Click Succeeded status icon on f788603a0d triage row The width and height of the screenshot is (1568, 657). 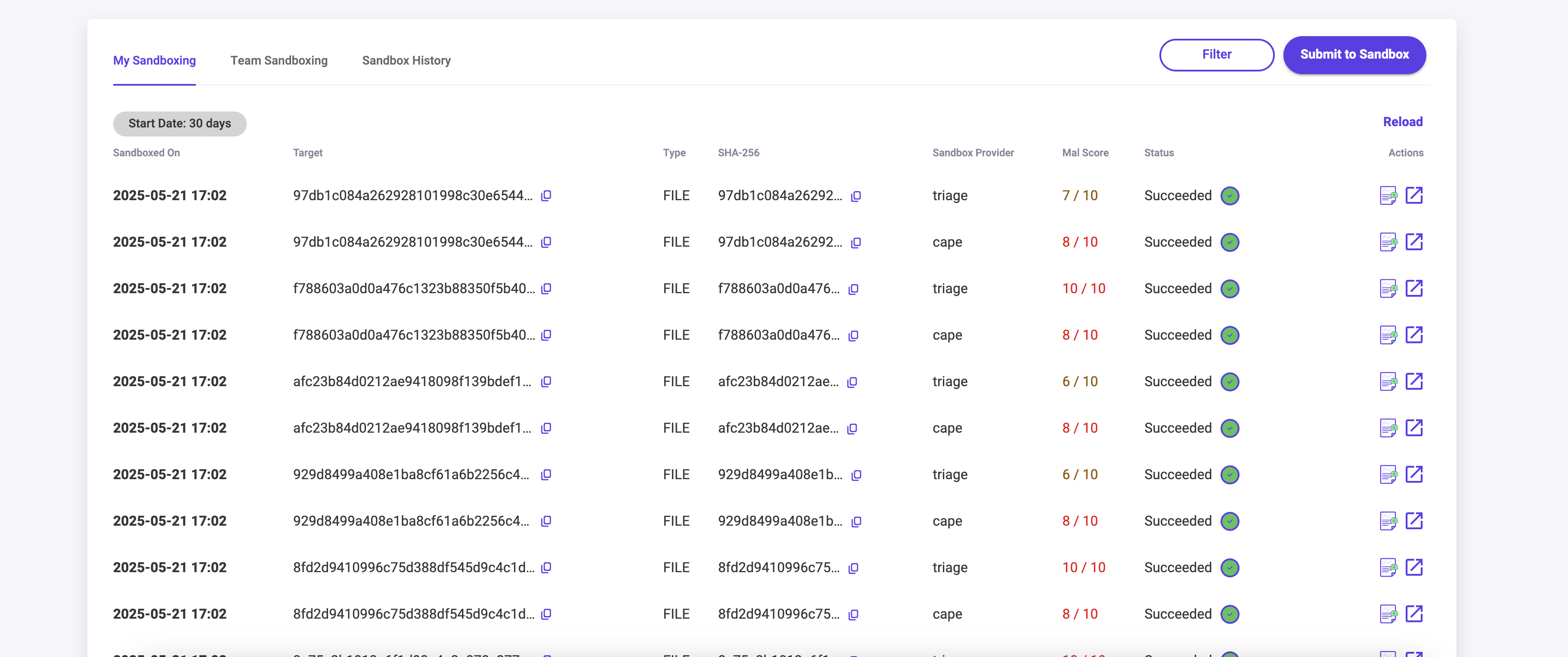[x=1230, y=288]
